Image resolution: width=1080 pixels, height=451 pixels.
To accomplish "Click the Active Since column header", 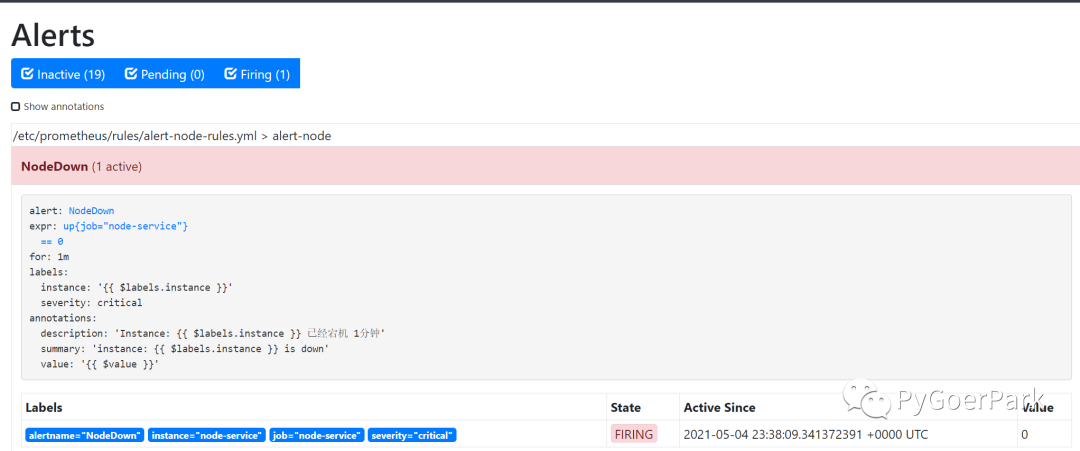I will (x=719, y=408).
